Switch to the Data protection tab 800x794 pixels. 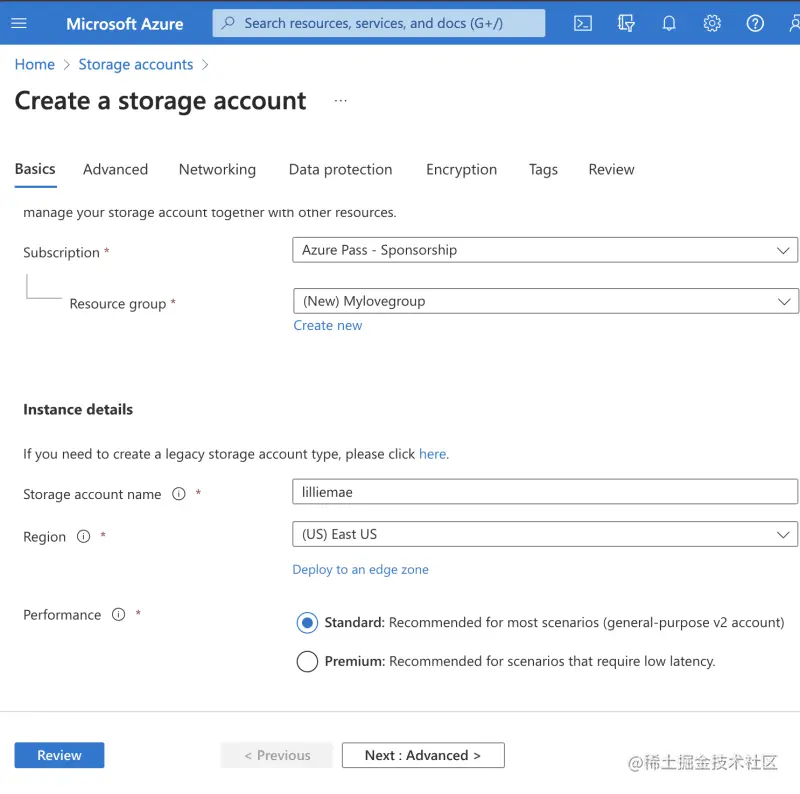point(340,169)
